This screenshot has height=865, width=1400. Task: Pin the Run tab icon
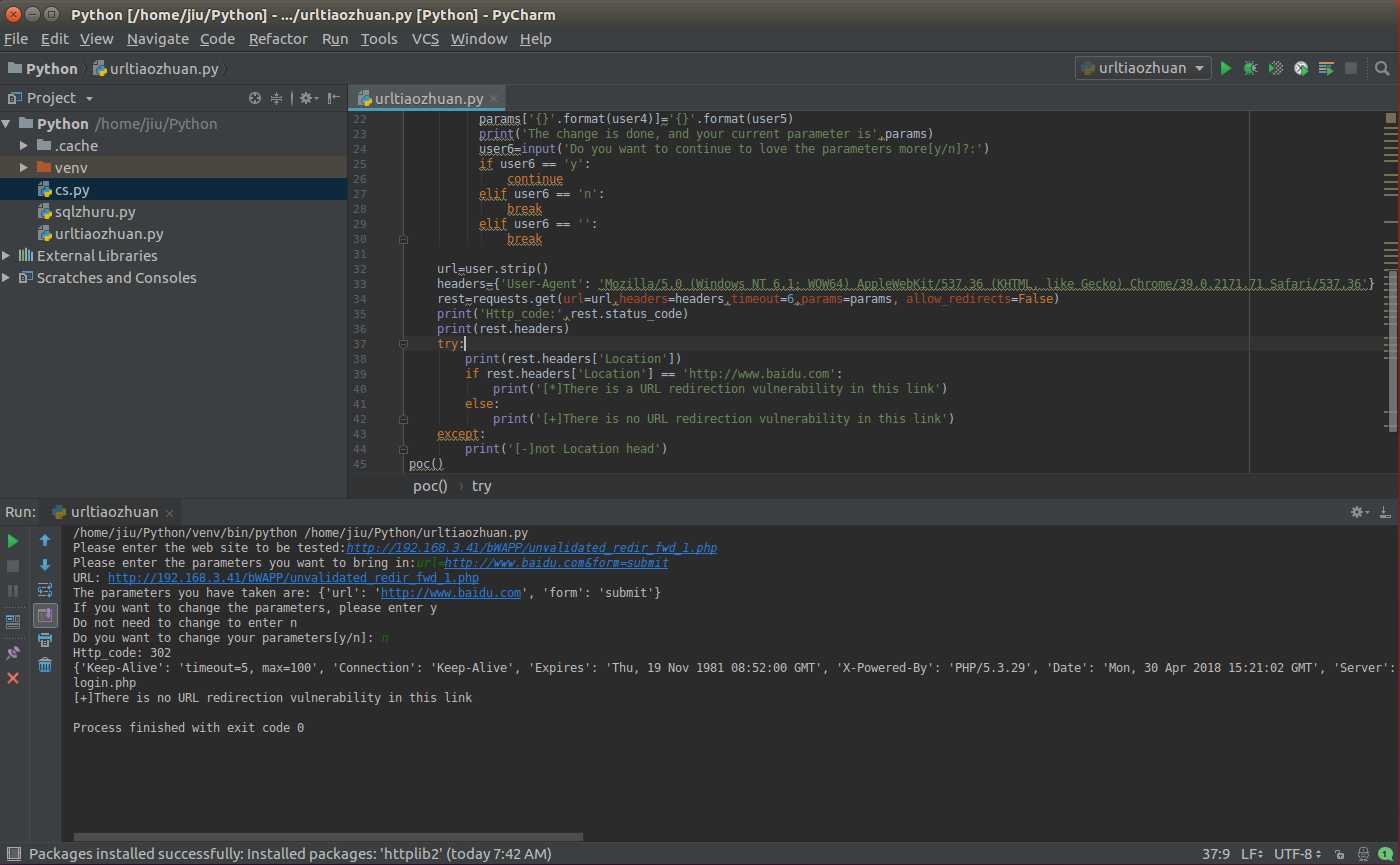13,653
